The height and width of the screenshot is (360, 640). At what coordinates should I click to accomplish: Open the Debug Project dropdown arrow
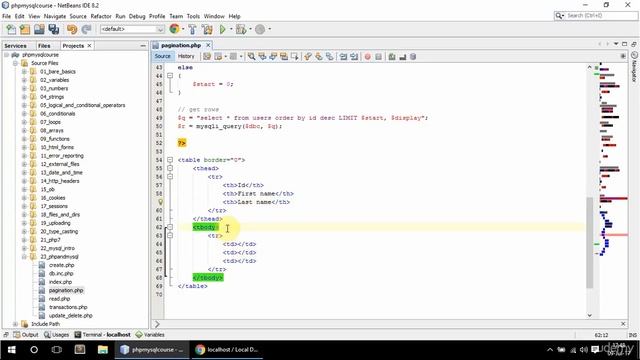(x=250, y=29)
